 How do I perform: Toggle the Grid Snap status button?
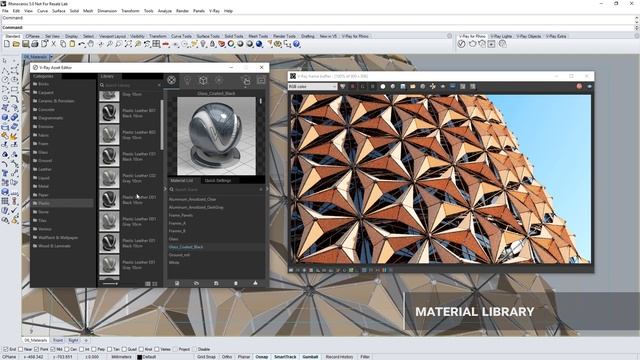pyautogui.click(x=207, y=357)
